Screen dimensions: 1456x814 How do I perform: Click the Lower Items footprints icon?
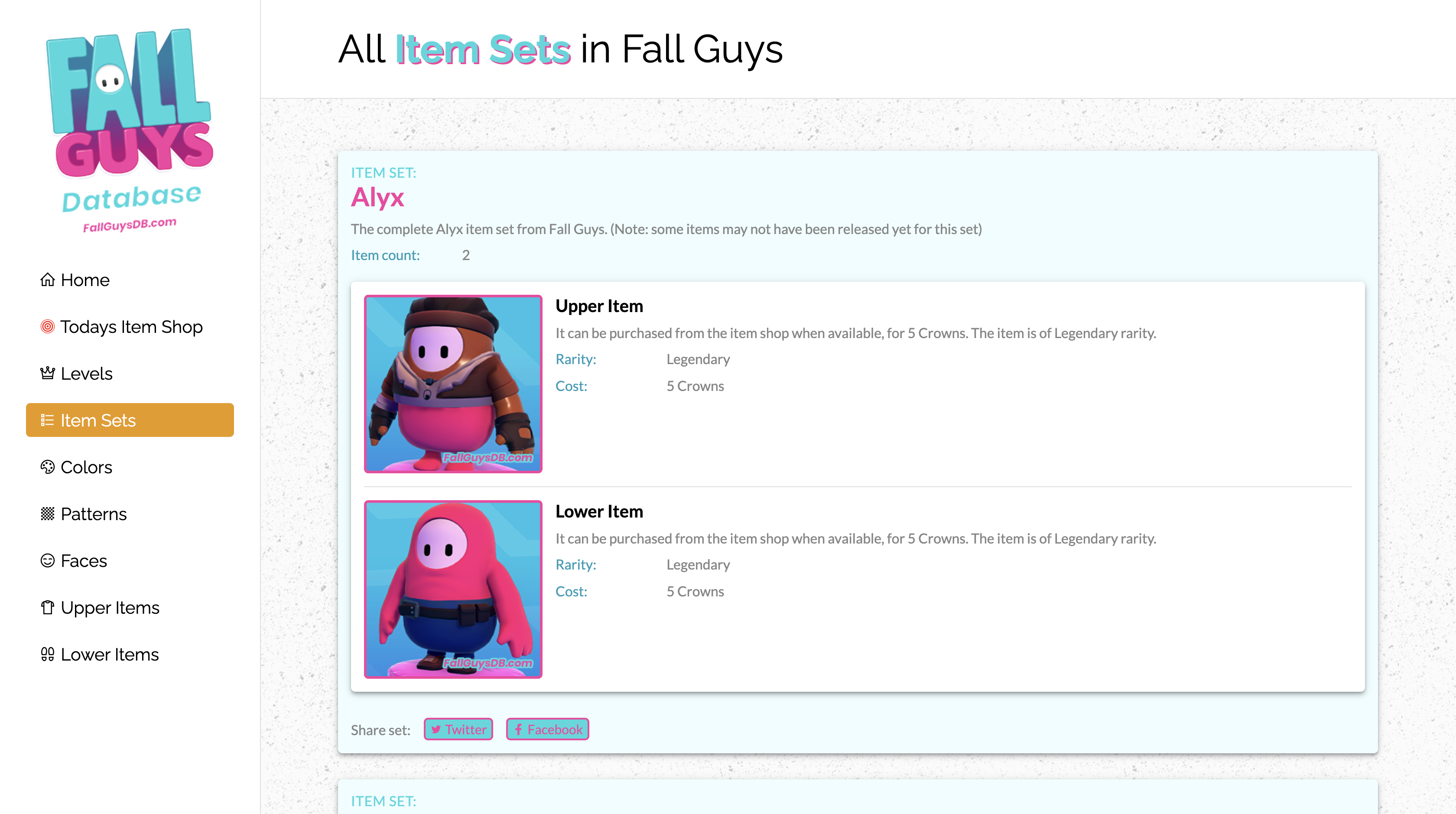click(x=48, y=654)
